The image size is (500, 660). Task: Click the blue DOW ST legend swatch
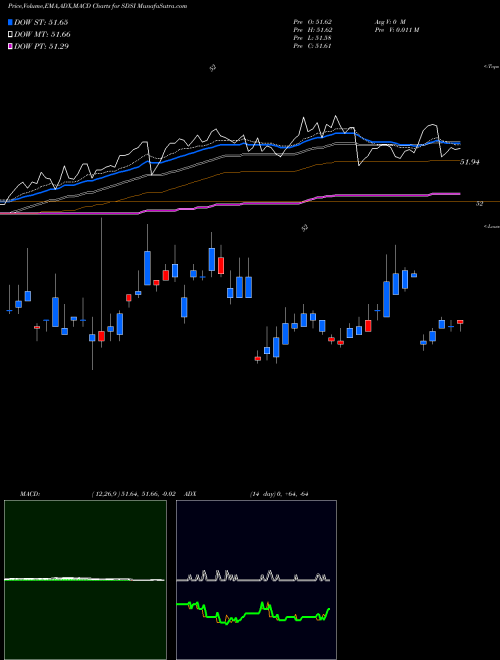[x=11, y=22]
